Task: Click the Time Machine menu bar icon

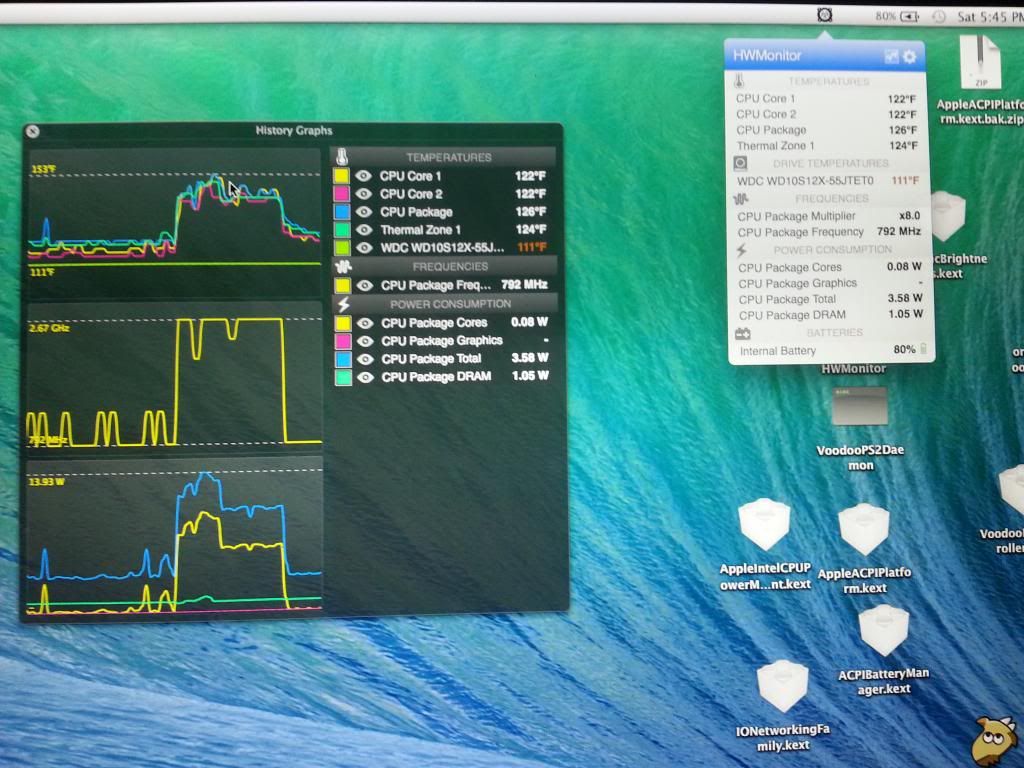Action: pyautogui.click(x=938, y=17)
